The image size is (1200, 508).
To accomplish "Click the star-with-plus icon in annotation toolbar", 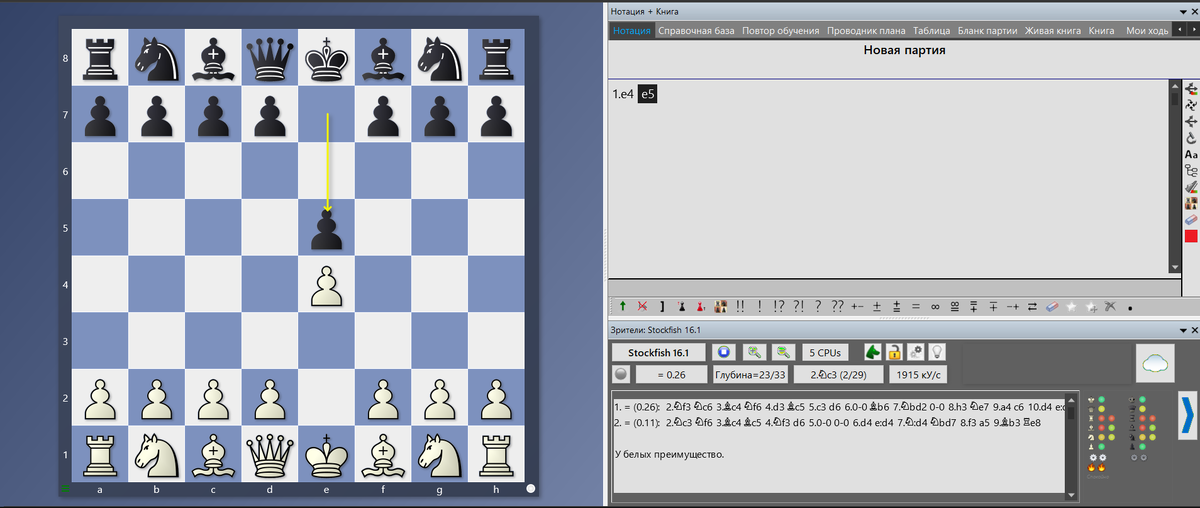I will click(x=1091, y=306).
